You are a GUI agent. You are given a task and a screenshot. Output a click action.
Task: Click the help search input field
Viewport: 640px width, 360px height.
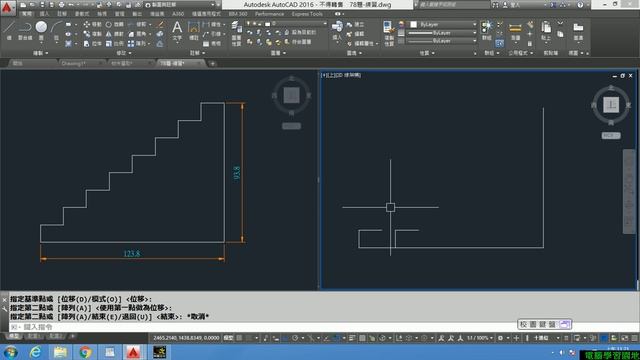[454, 5]
